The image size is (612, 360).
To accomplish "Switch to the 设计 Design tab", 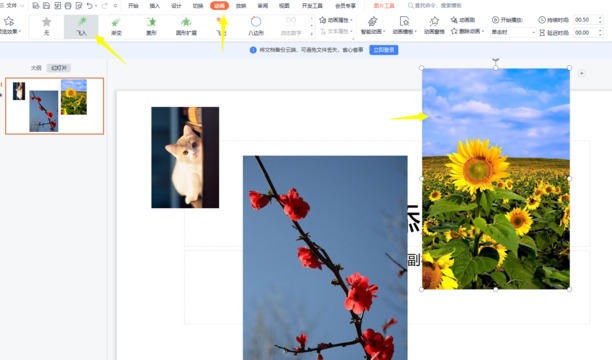I will [x=176, y=5].
